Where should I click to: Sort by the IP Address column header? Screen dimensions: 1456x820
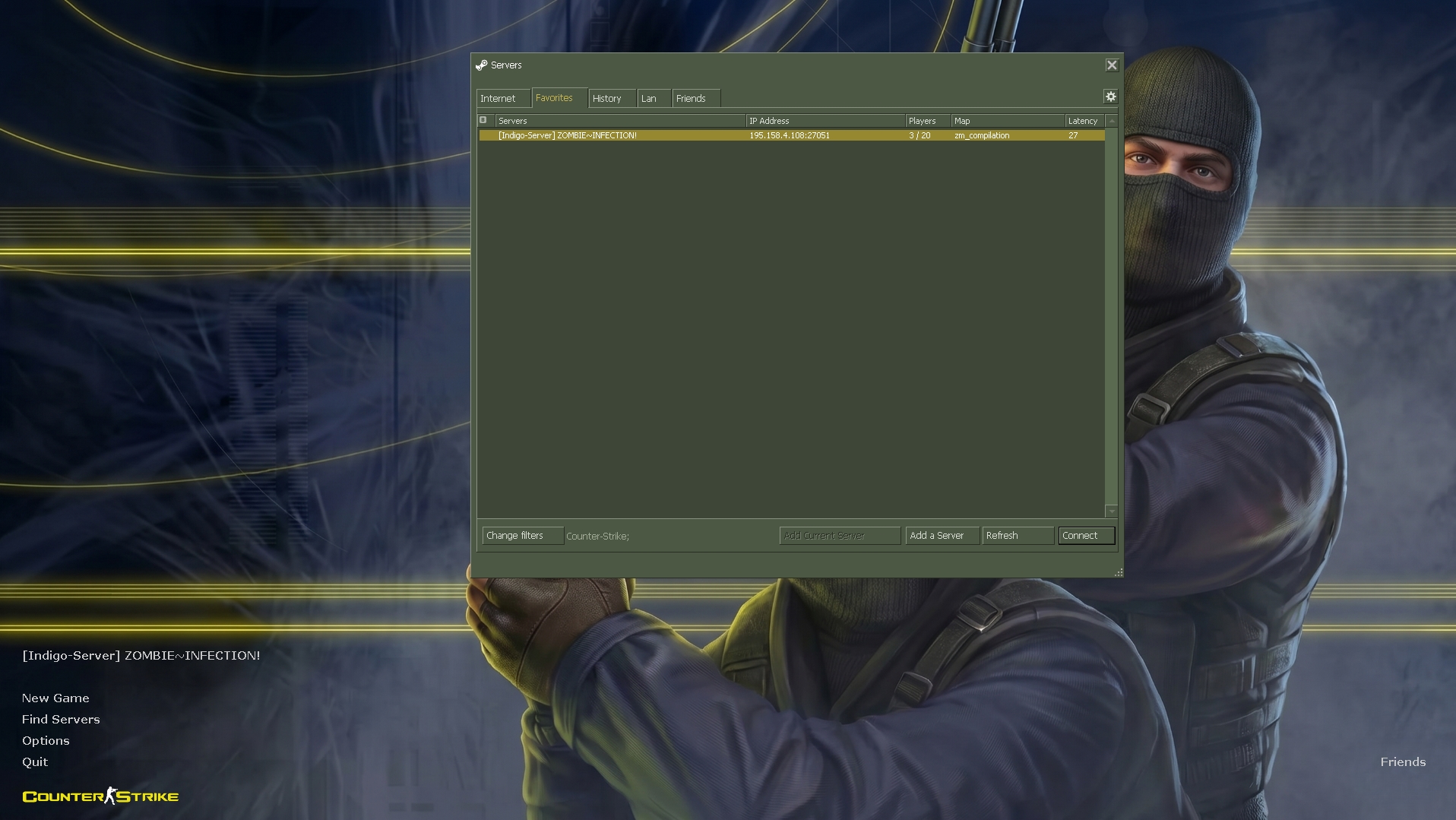tap(825, 121)
